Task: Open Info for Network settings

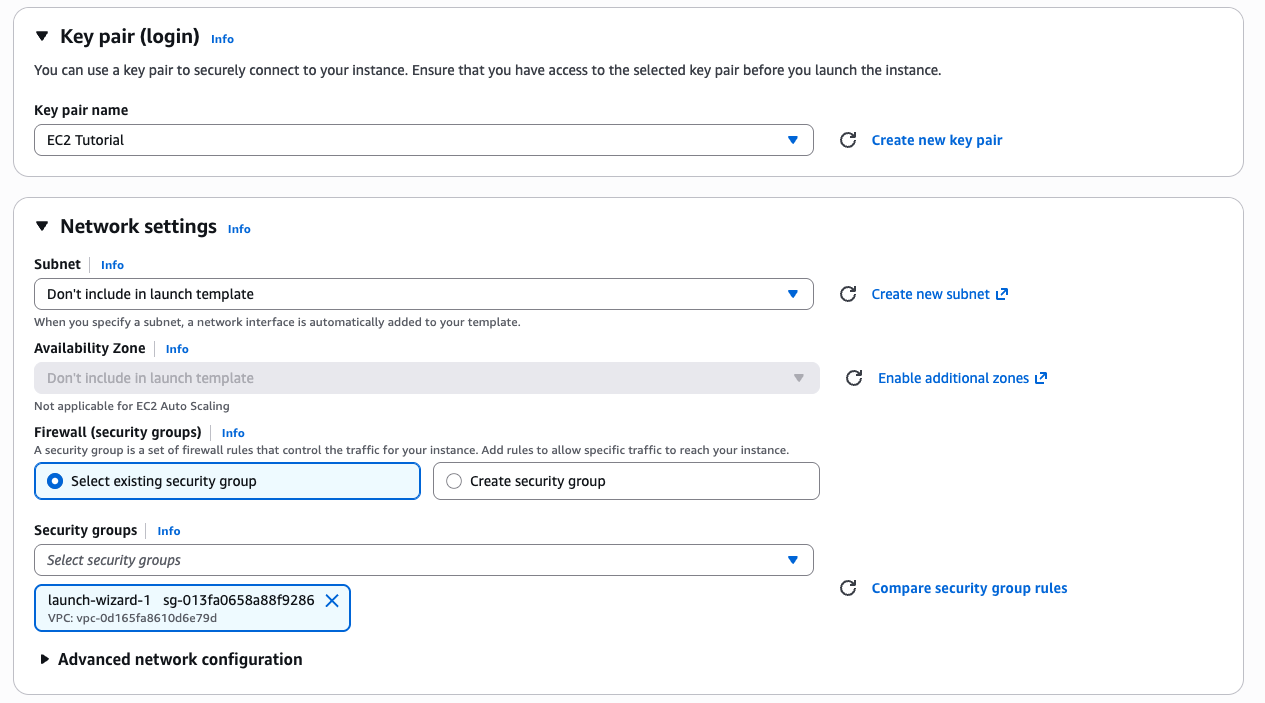Action: click(239, 229)
